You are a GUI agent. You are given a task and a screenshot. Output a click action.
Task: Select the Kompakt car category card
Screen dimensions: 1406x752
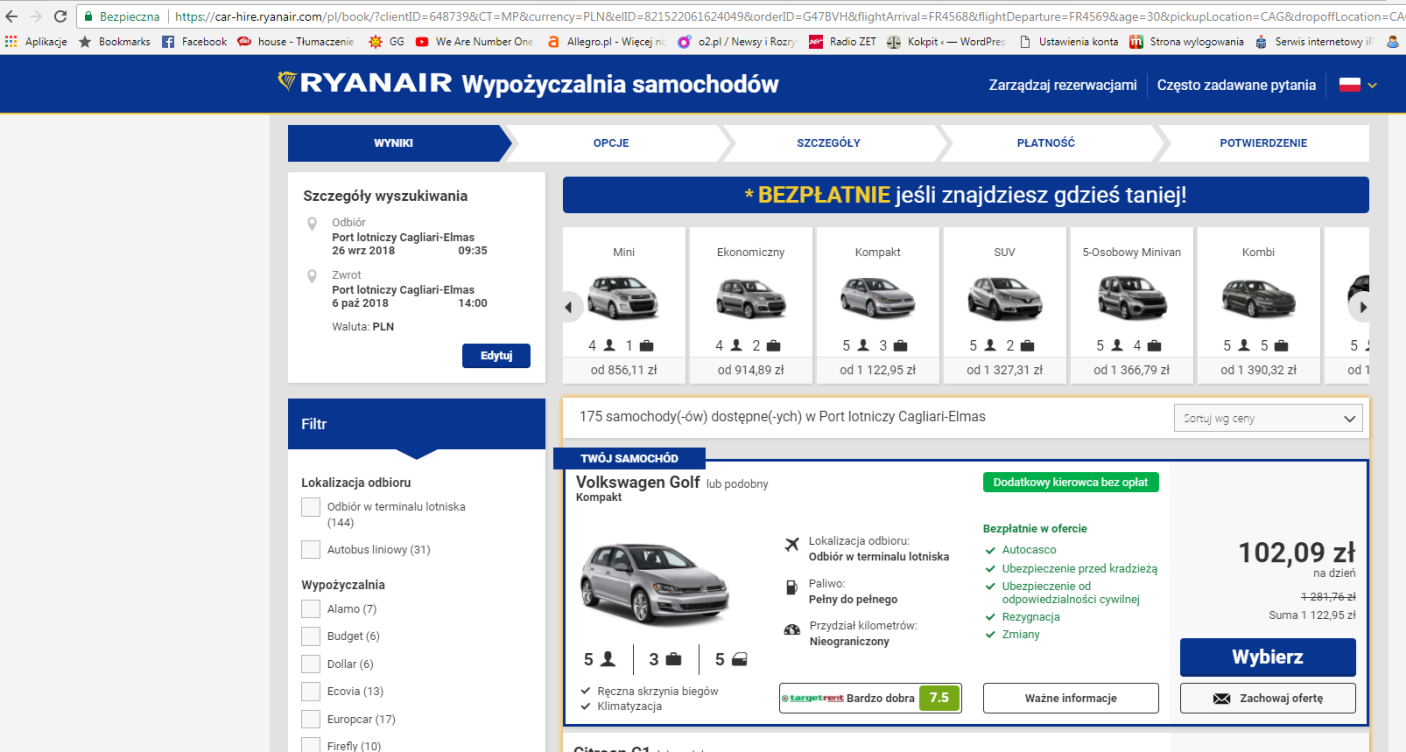pyautogui.click(x=878, y=305)
